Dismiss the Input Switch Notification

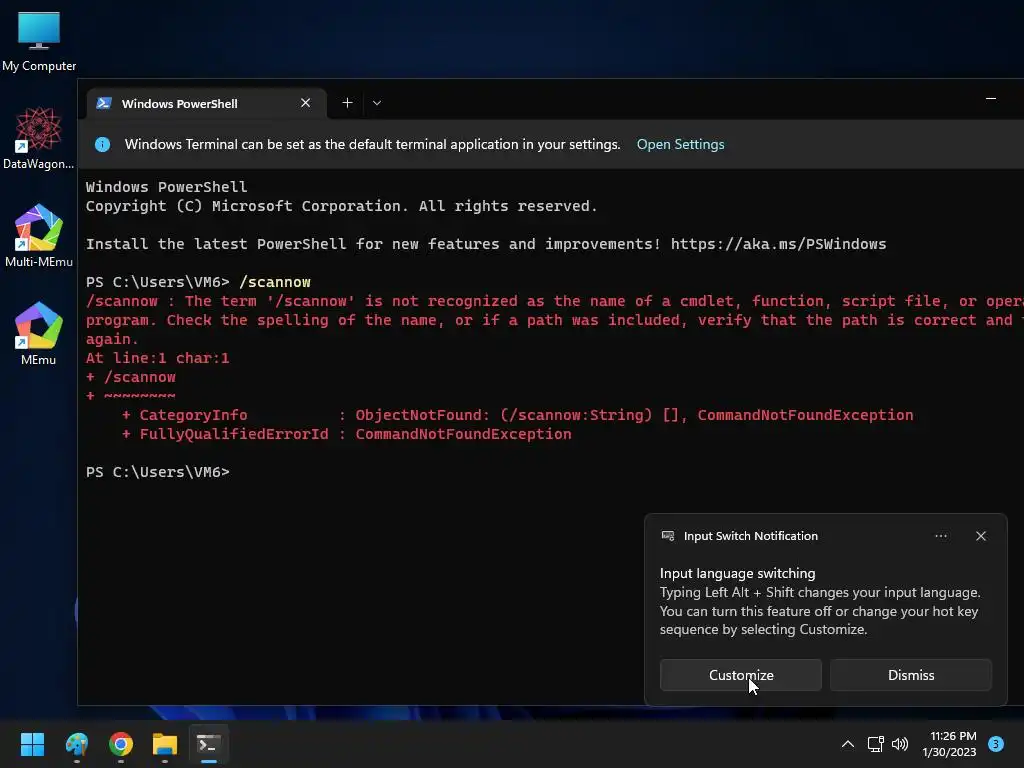click(x=910, y=675)
